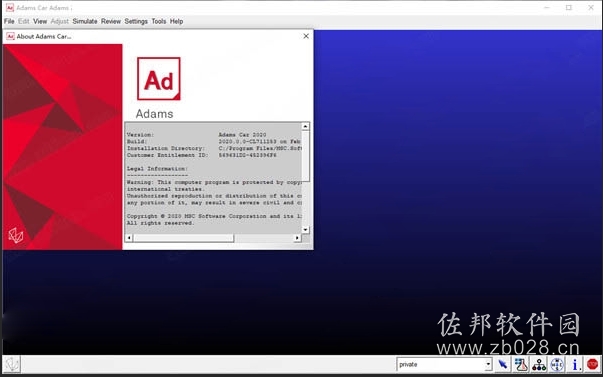Open the Help menu
Image resolution: width=603 pixels, height=377 pixels.
(x=176, y=21)
